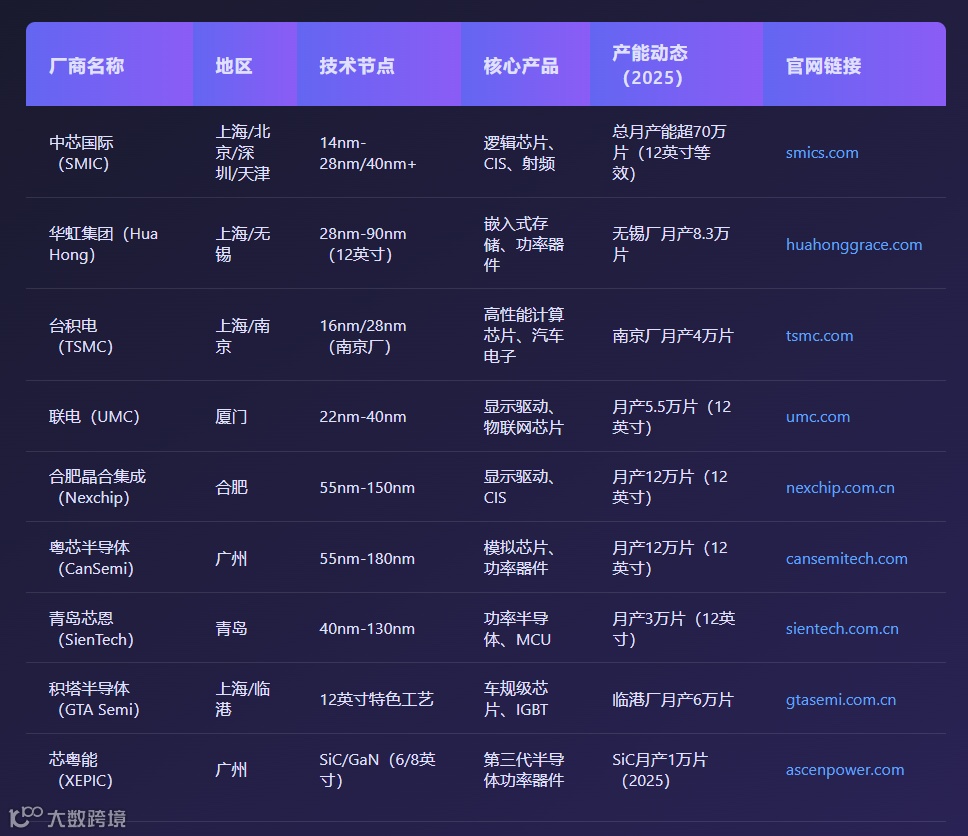The image size is (968, 836).
Task: Click the 地区 column header
Action: click(245, 65)
